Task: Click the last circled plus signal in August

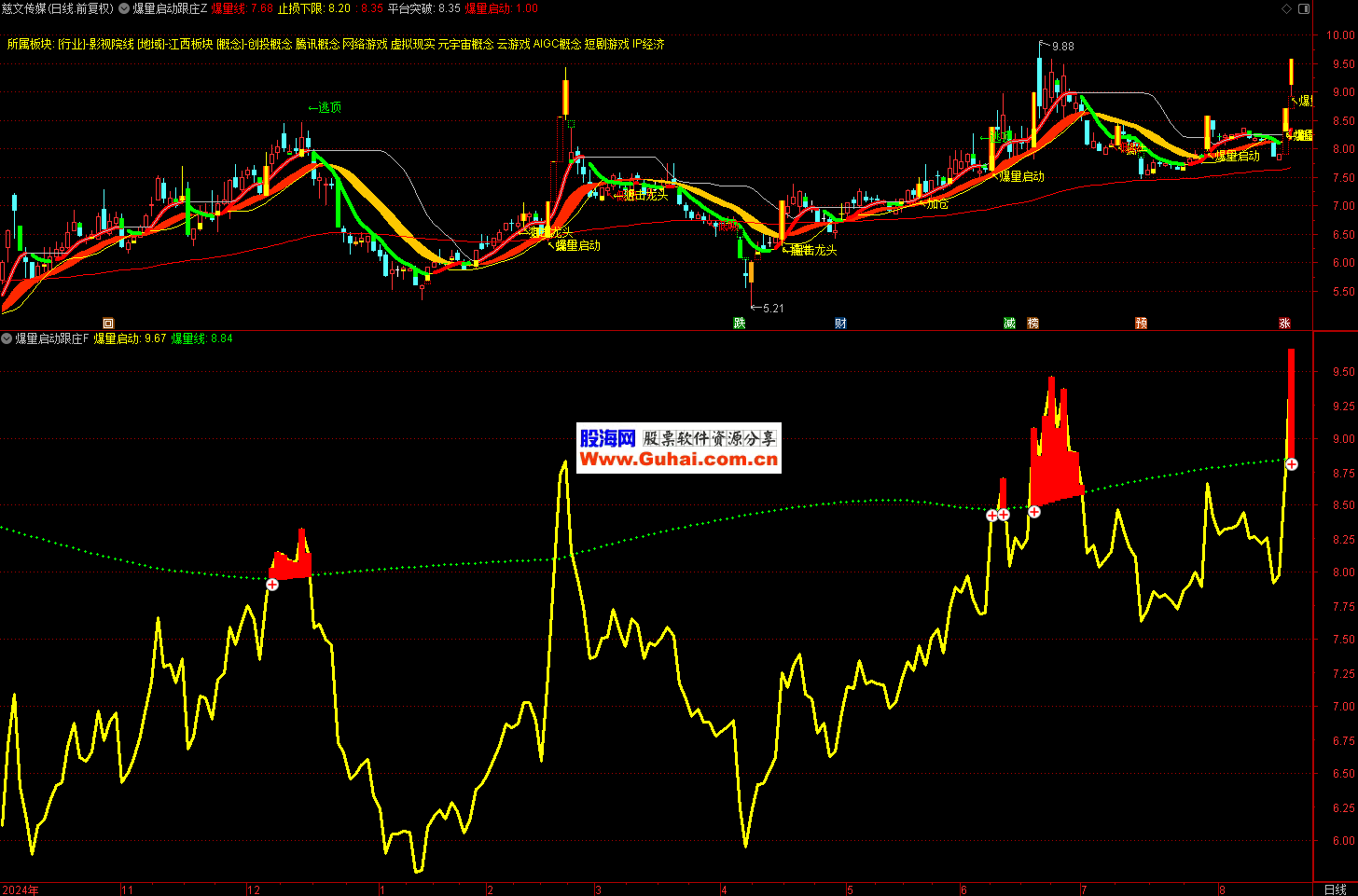Action: pos(1292,464)
